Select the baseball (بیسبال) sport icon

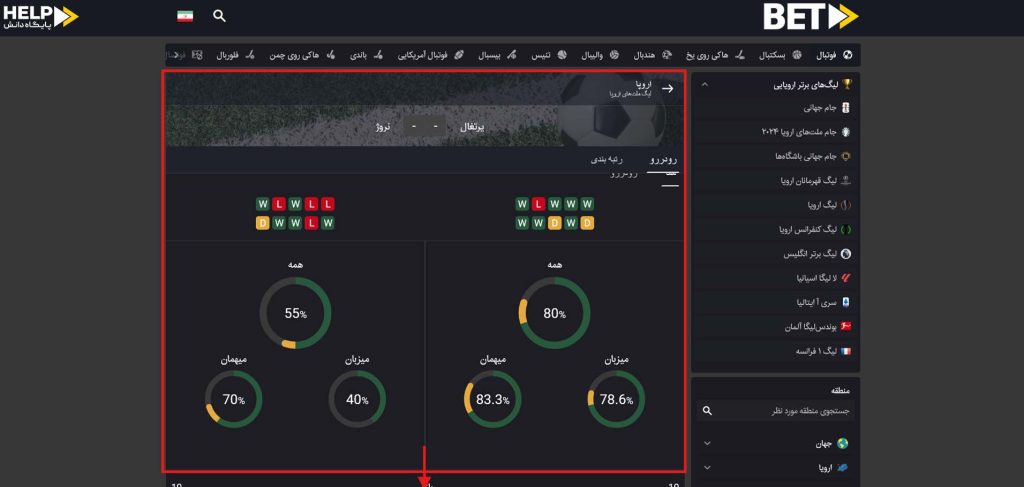(x=512, y=55)
